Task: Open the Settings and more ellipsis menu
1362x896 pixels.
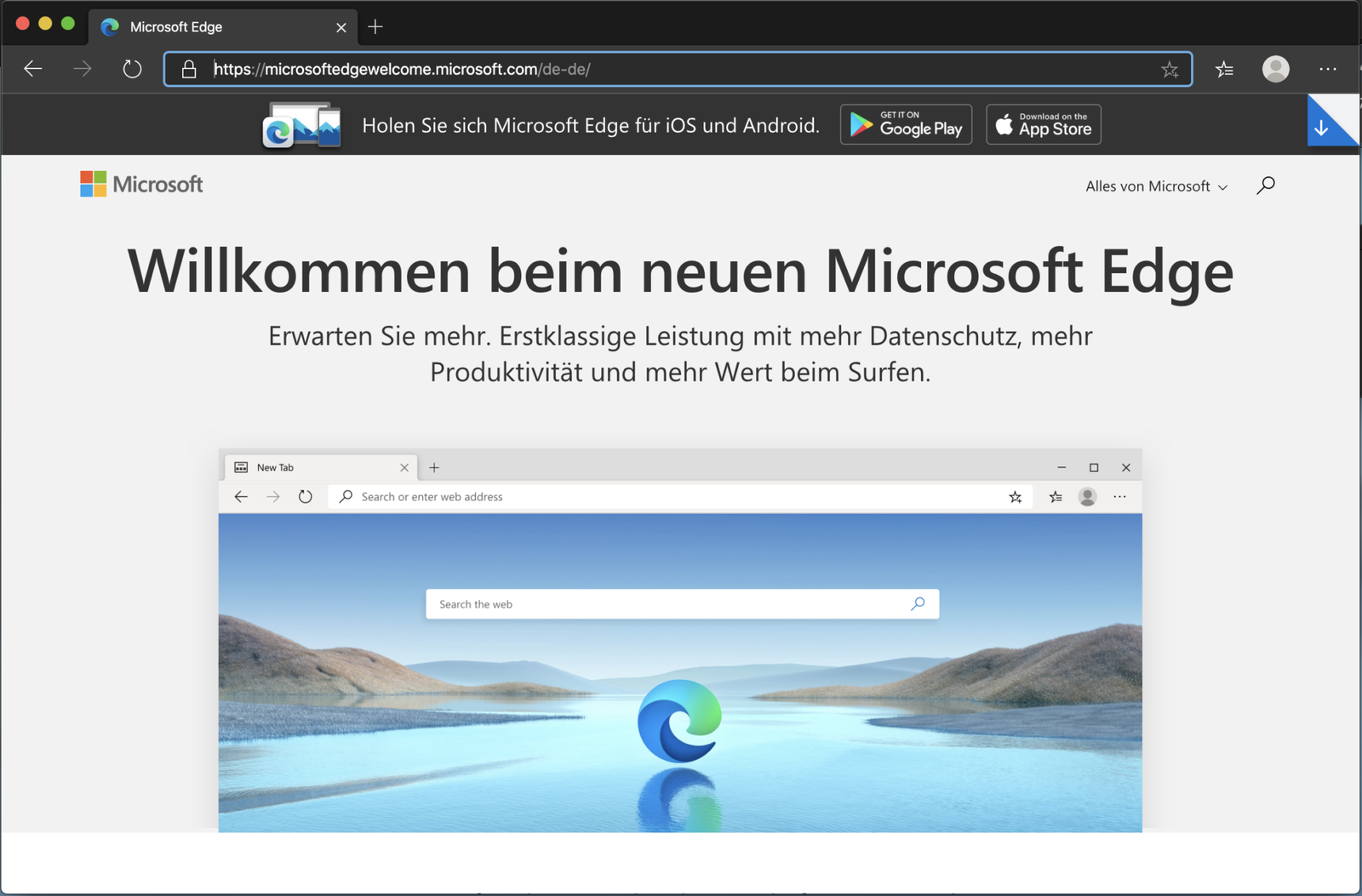Action: (x=1328, y=69)
